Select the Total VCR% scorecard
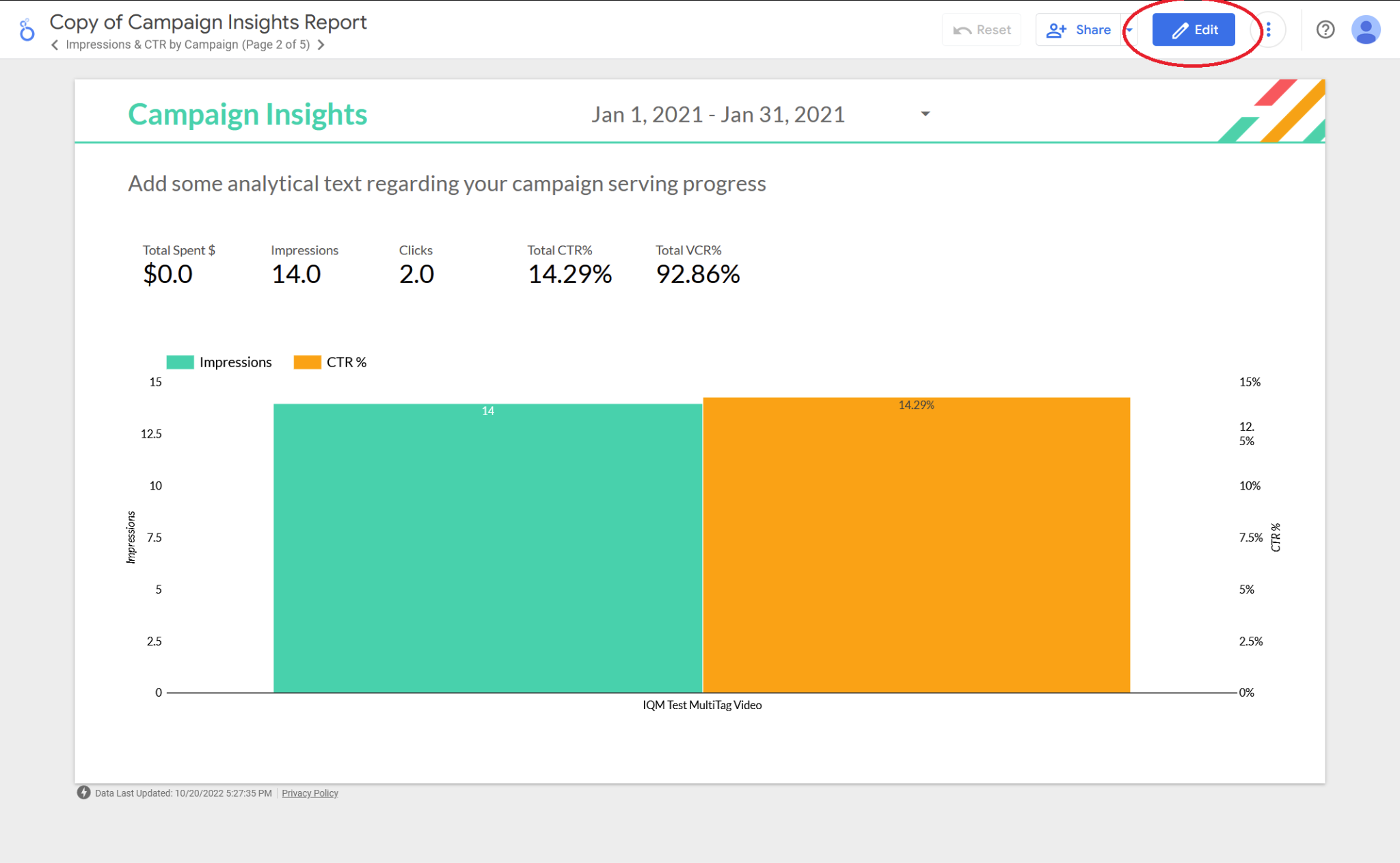Screen dimensions: 1400x863 coord(697,265)
